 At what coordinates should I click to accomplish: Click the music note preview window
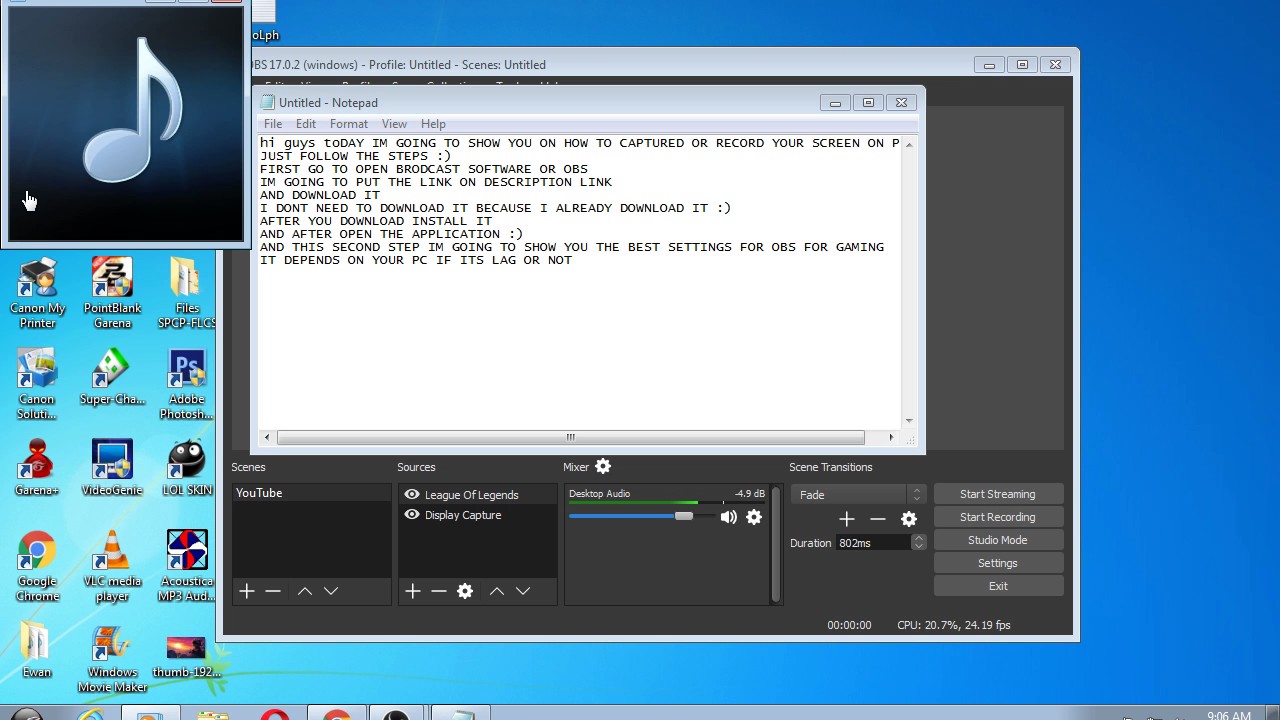pos(126,122)
